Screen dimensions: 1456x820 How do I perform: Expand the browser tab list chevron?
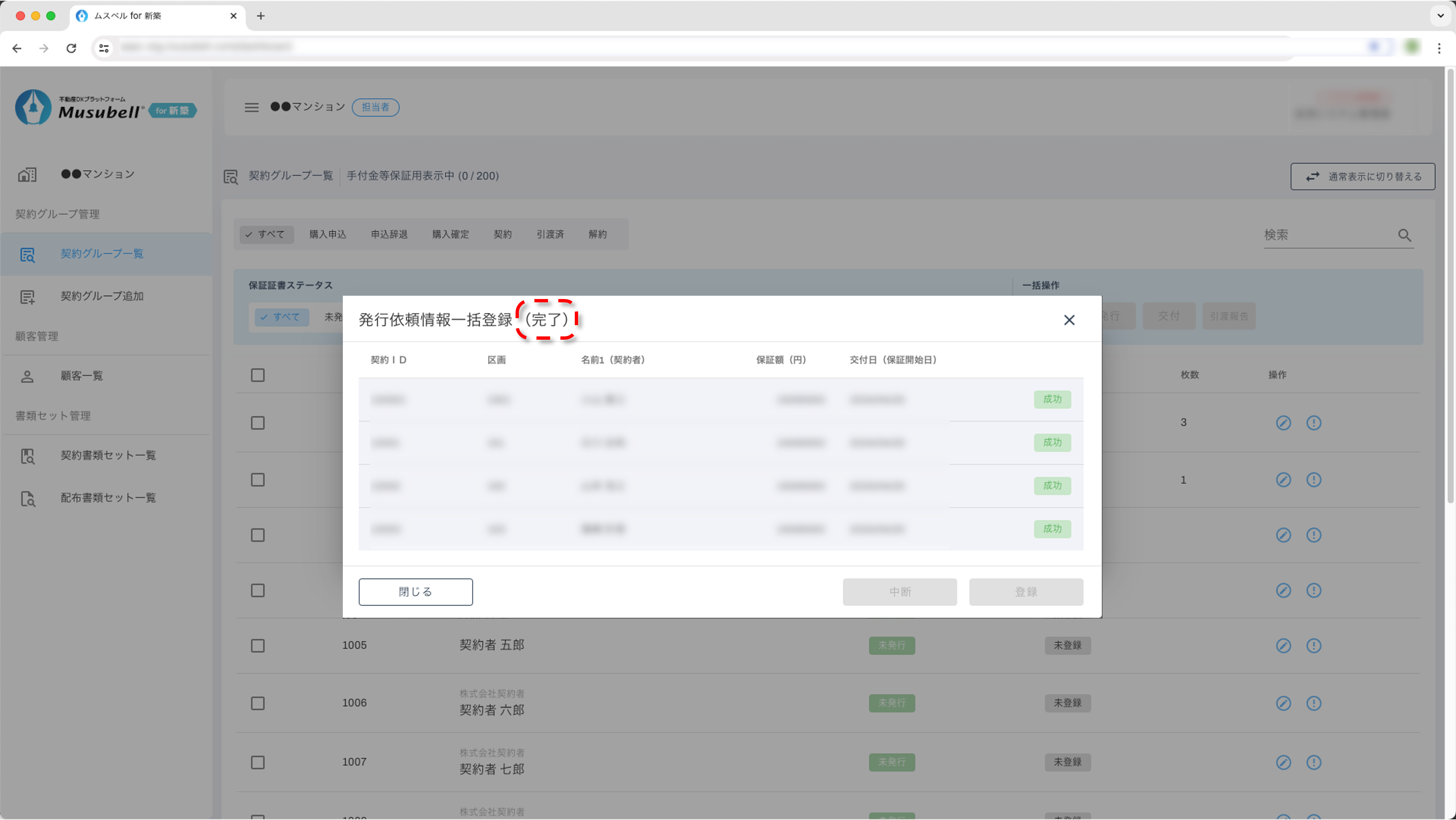point(1440,16)
